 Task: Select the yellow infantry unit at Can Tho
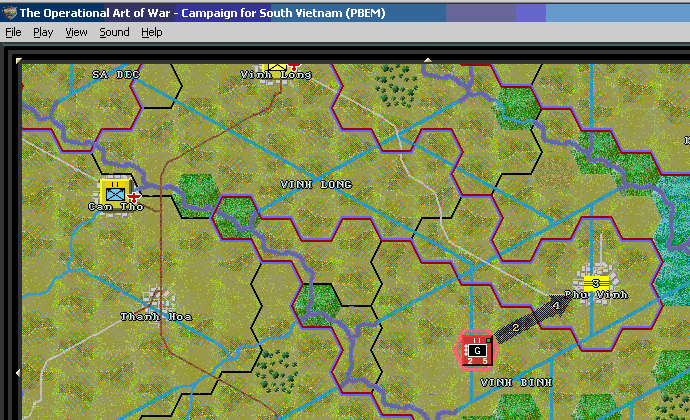point(115,192)
